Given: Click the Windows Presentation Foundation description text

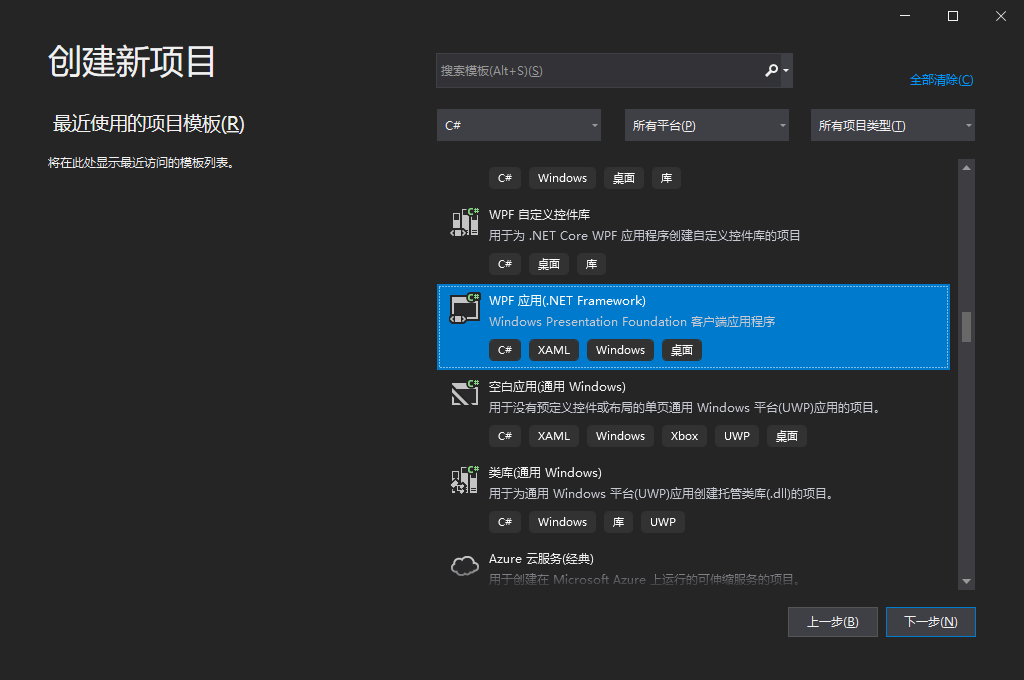Looking at the screenshot, I should pos(632,321).
